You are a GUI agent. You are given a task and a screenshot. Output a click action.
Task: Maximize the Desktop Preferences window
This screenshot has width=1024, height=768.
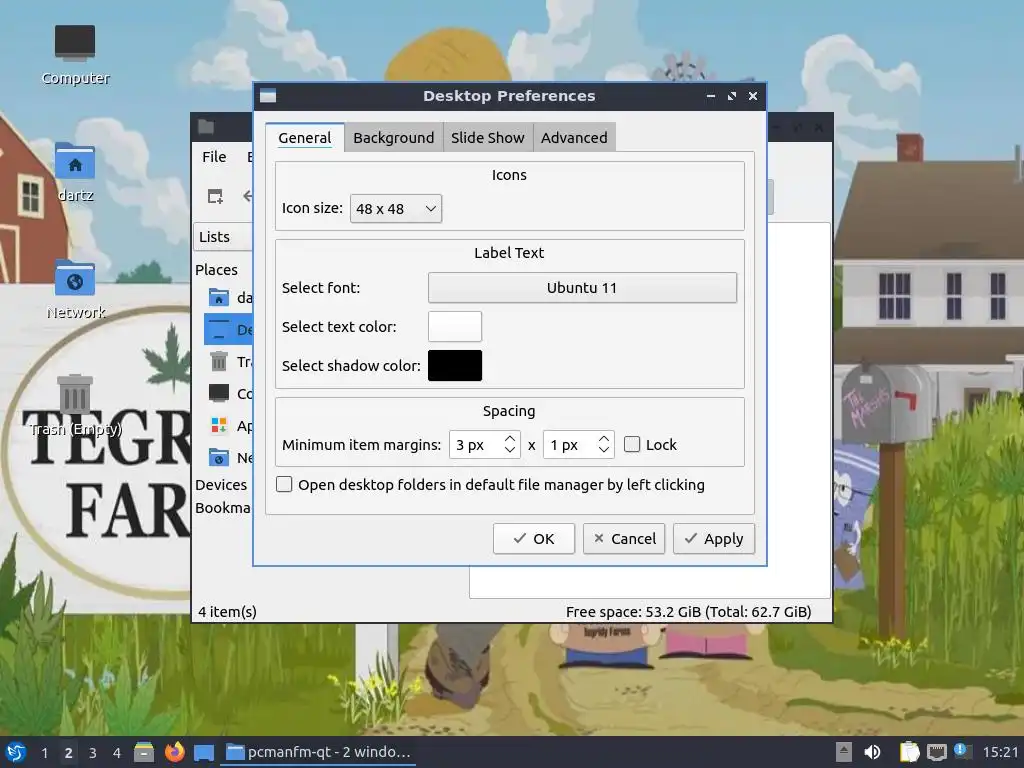731,96
